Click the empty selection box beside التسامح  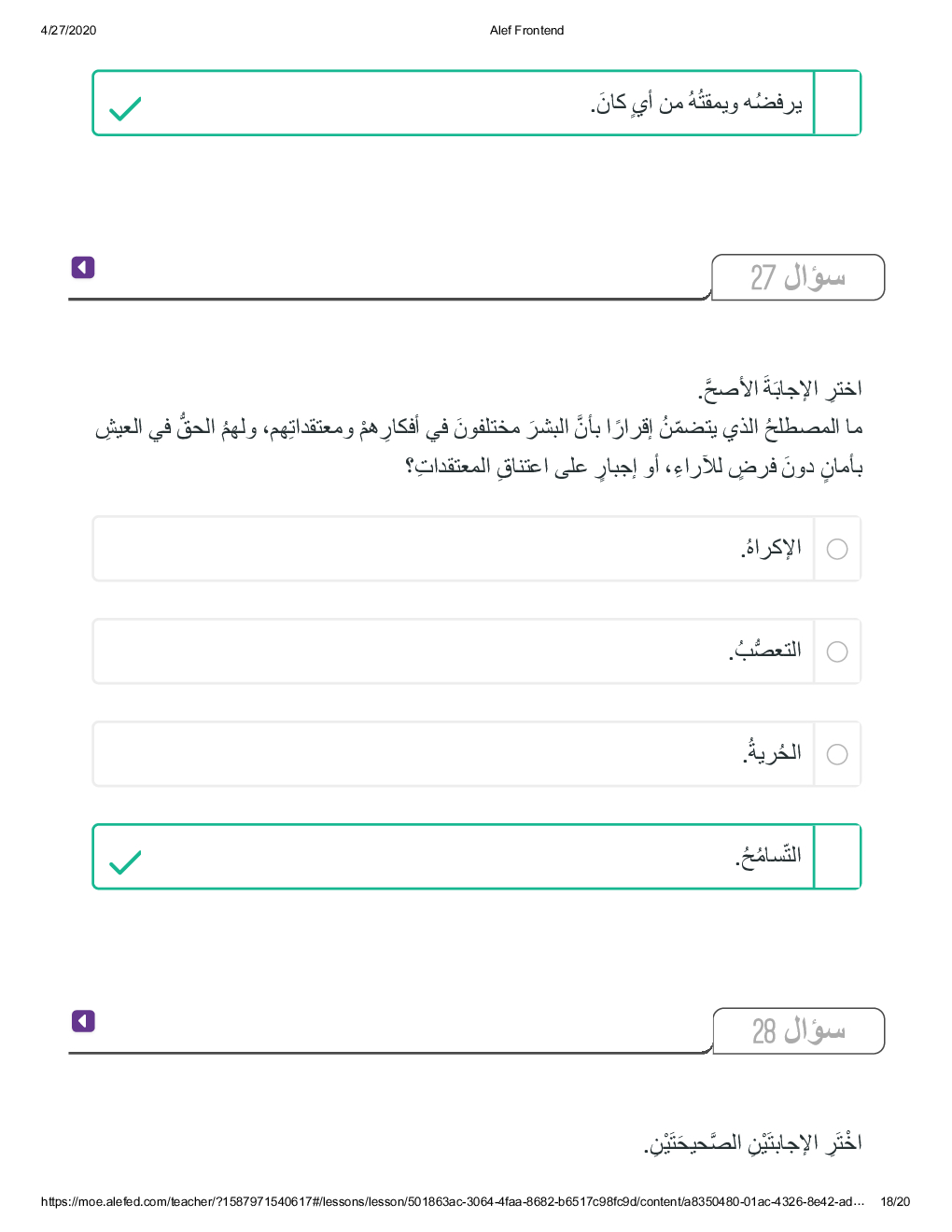click(837, 857)
